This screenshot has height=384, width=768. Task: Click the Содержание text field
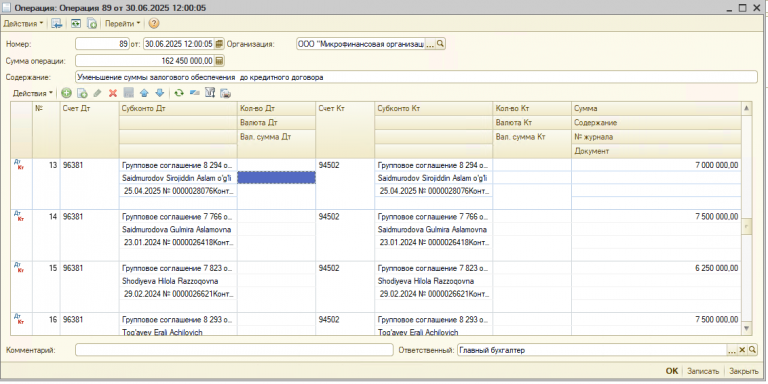click(416, 77)
